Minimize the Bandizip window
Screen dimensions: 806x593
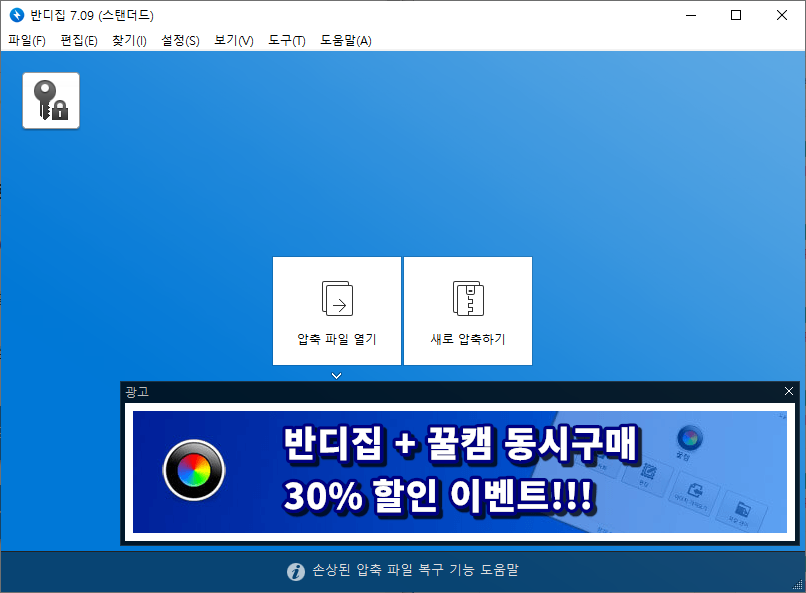point(691,15)
